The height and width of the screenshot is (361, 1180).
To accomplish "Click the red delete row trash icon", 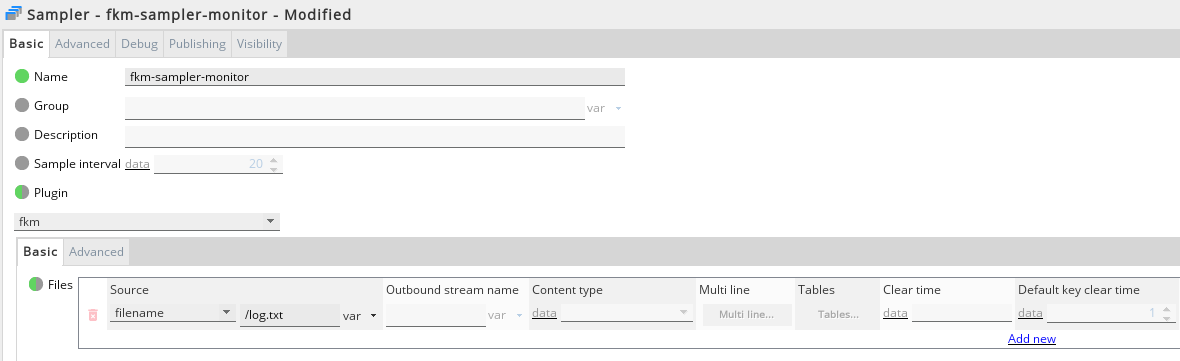I will click(93, 315).
